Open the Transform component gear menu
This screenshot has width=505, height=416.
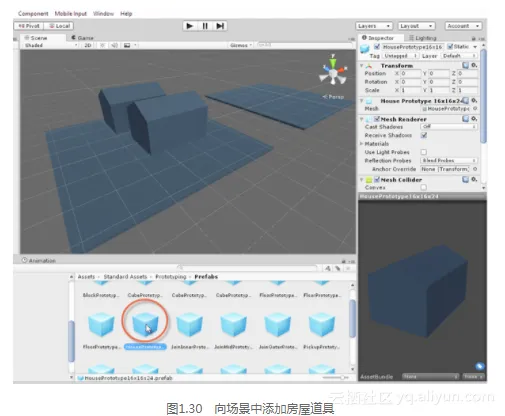pos(474,65)
